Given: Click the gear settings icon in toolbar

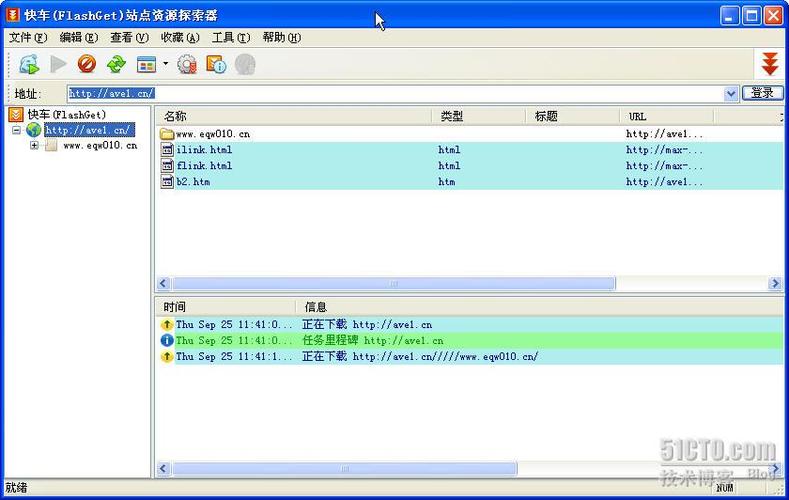Looking at the screenshot, I should coord(187,64).
